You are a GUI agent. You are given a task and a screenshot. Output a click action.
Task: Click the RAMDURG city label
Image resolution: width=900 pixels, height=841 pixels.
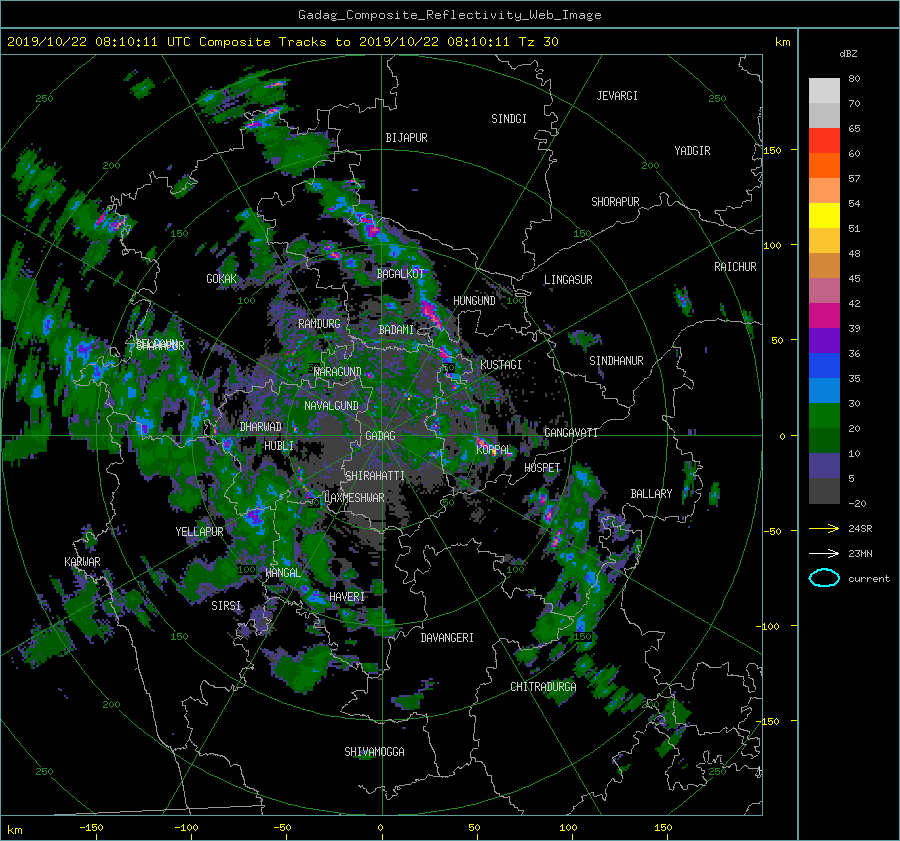click(x=319, y=324)
